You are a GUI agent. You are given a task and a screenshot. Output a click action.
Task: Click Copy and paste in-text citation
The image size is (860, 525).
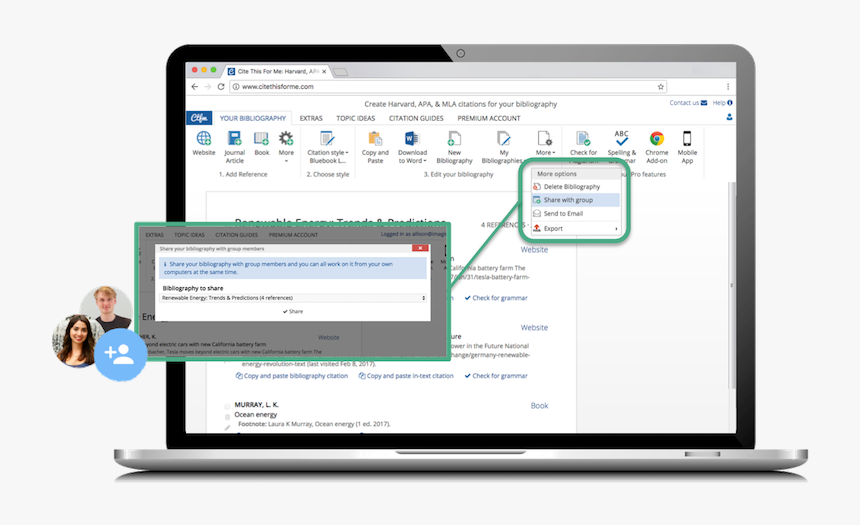[406, 376]
